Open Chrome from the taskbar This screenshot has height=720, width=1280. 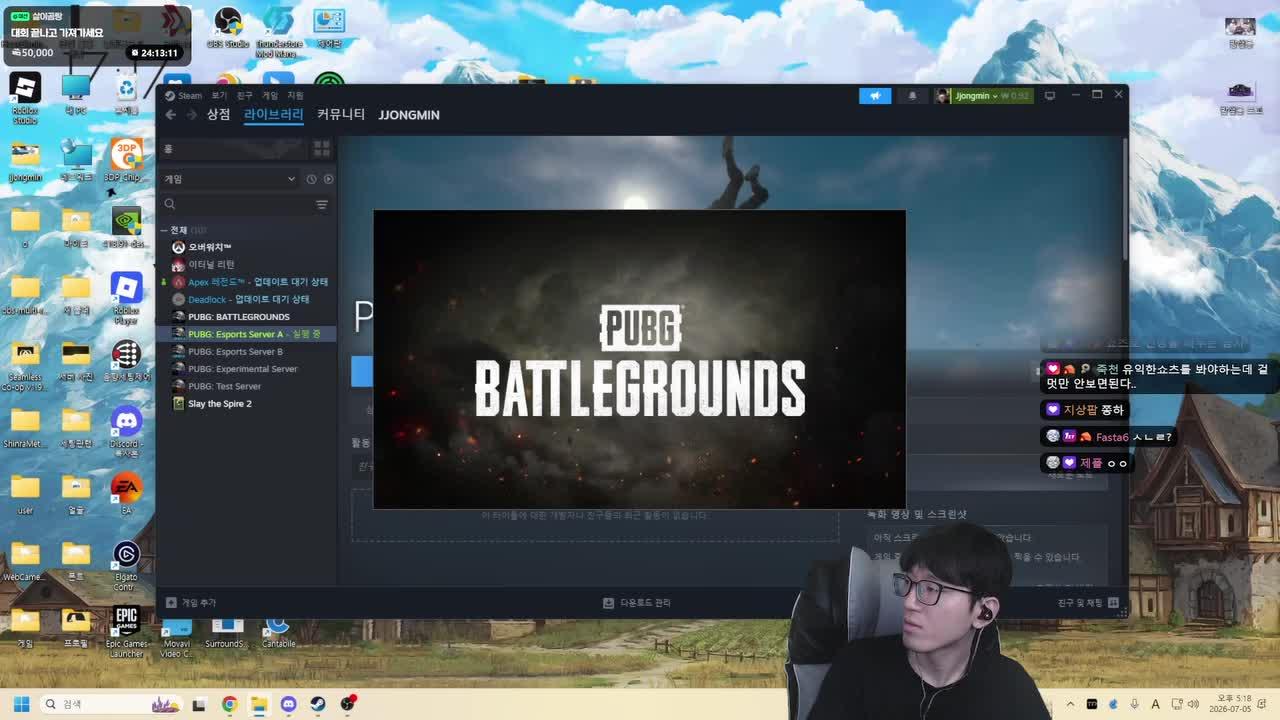tap(229, 704)
